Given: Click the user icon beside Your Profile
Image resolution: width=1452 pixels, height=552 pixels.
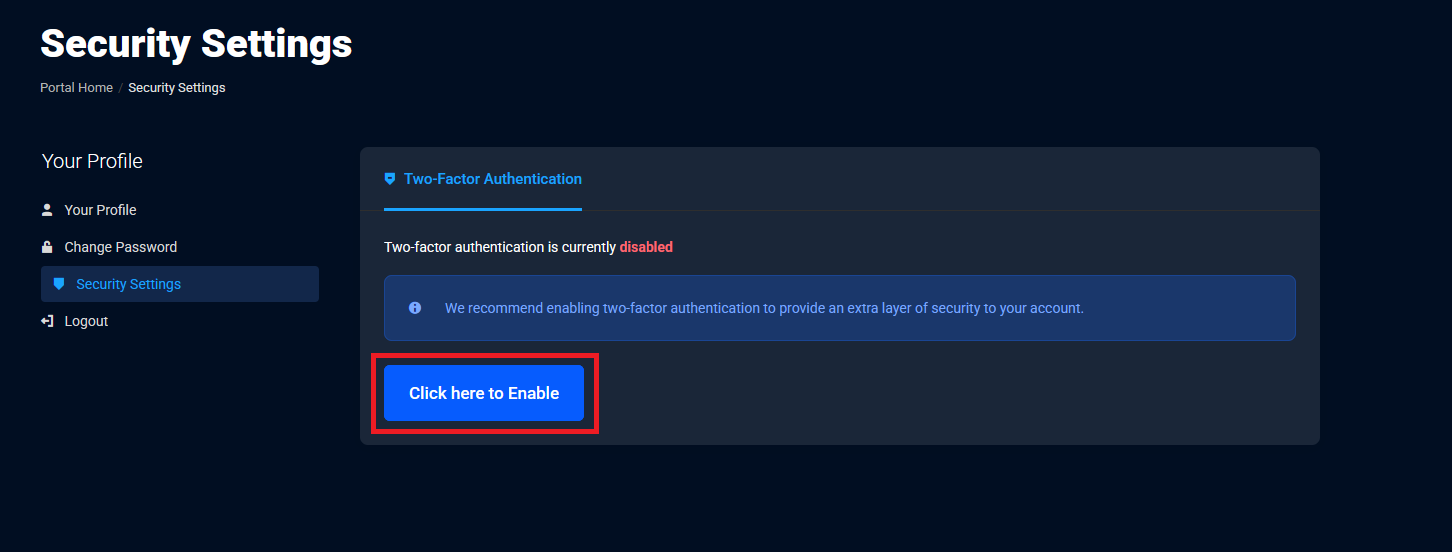Looking at the screenshot, I should pos(47,210).
